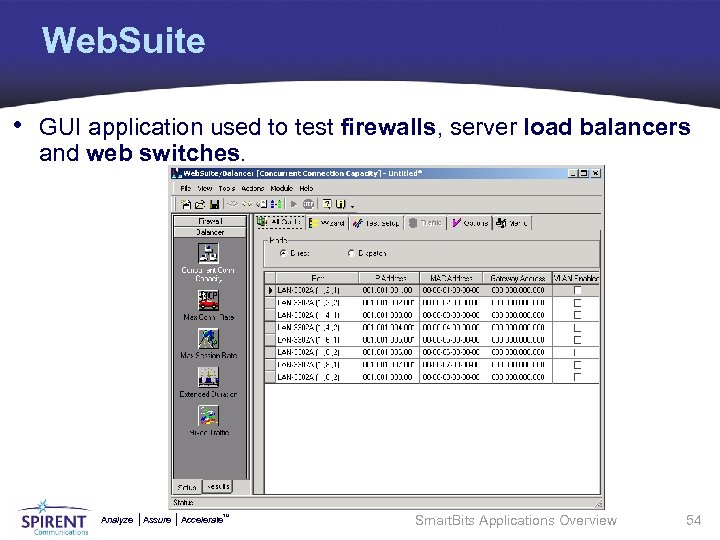Switch to the Options tab
The image size is (720, 540).
pyautogui.click(x=470, y=223)
